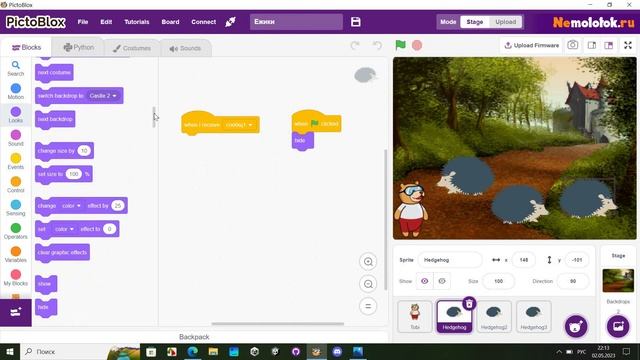Select the Looks block category
The height and width of the screenshot is (360, 640).
16,115
